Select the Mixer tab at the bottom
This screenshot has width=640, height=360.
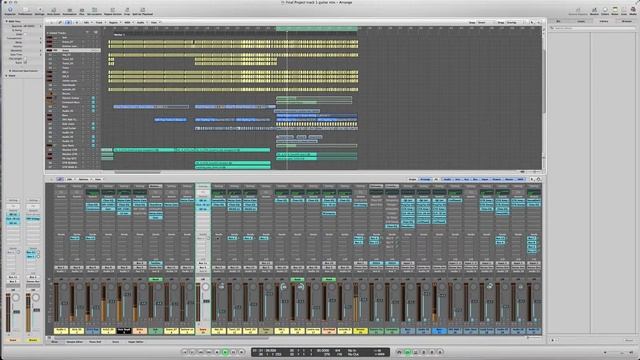(x=54, y=342)
